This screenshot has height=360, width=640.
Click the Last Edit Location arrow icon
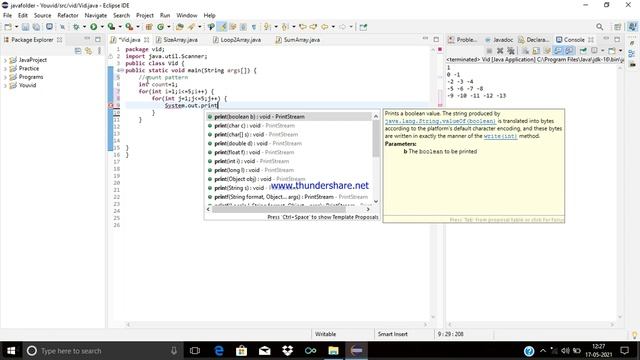pos(302,27)
